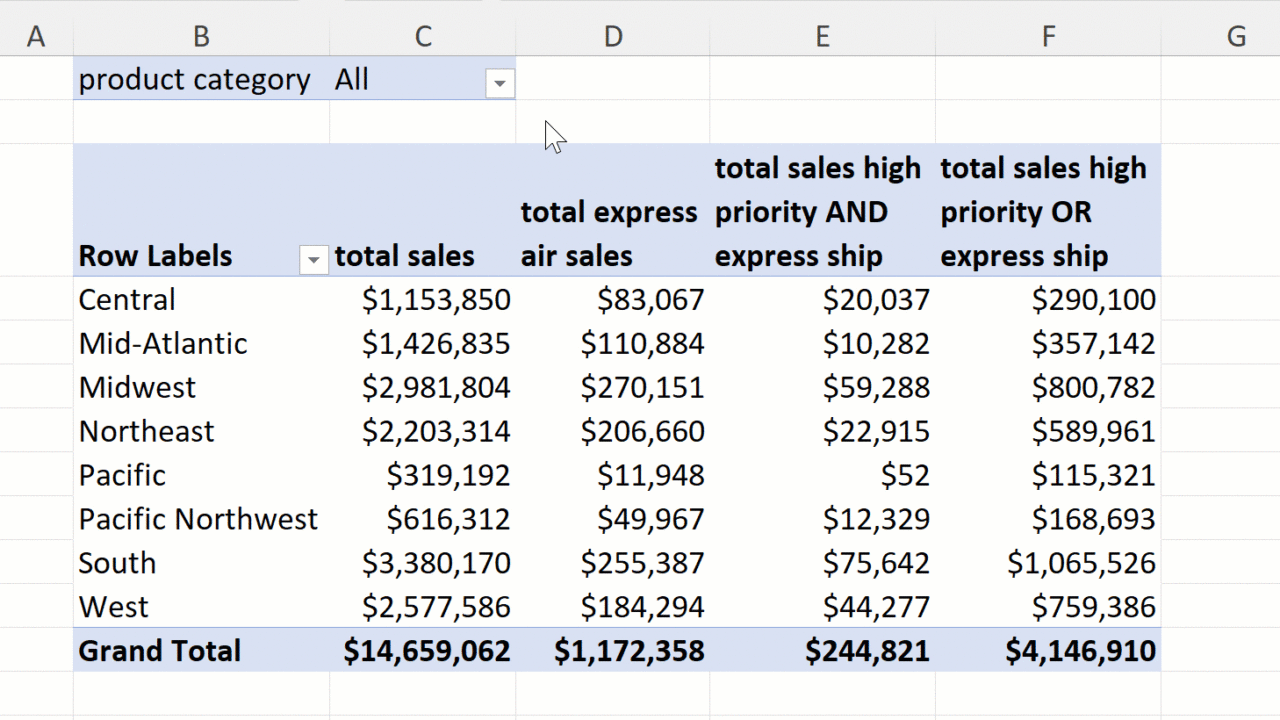
Task: Select the West express air sales $184,294
Action: tap(642, 607)
